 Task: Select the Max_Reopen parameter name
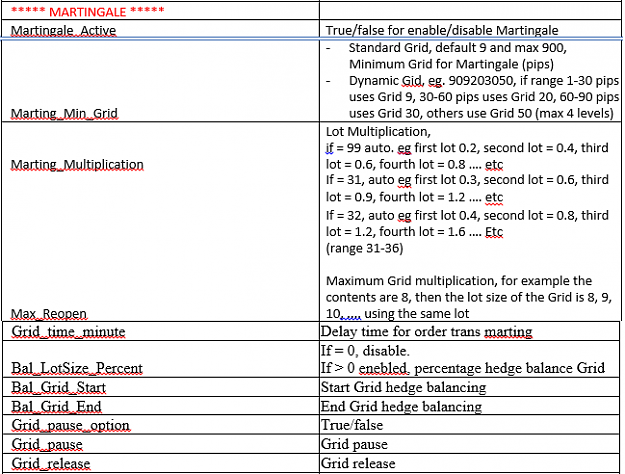coord(49,314)
